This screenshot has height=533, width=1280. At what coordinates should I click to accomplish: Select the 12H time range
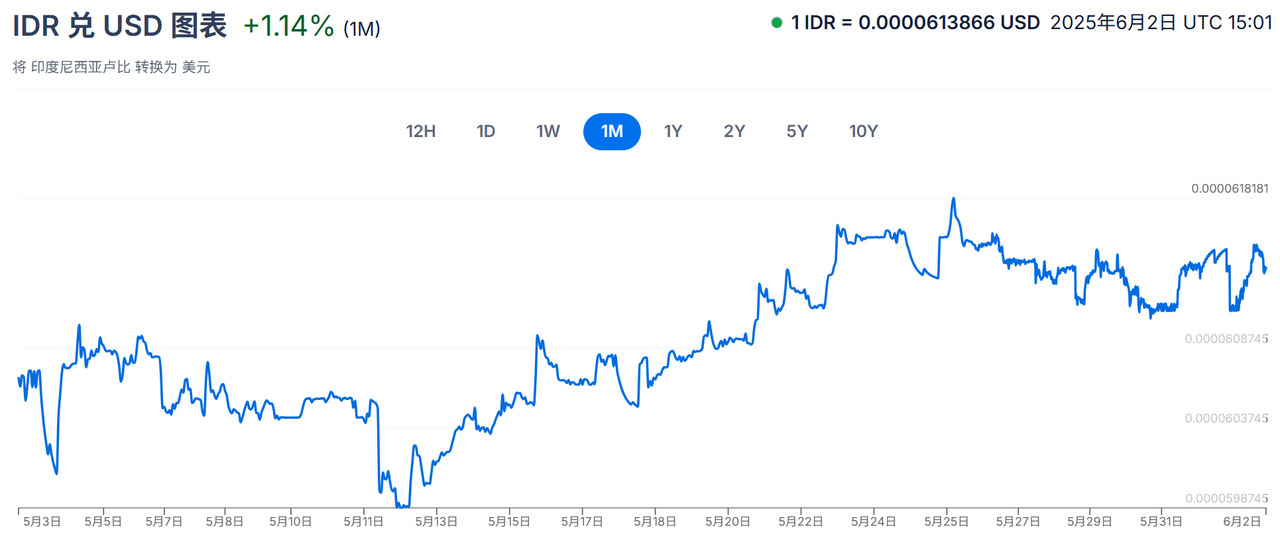click(421, 131)
